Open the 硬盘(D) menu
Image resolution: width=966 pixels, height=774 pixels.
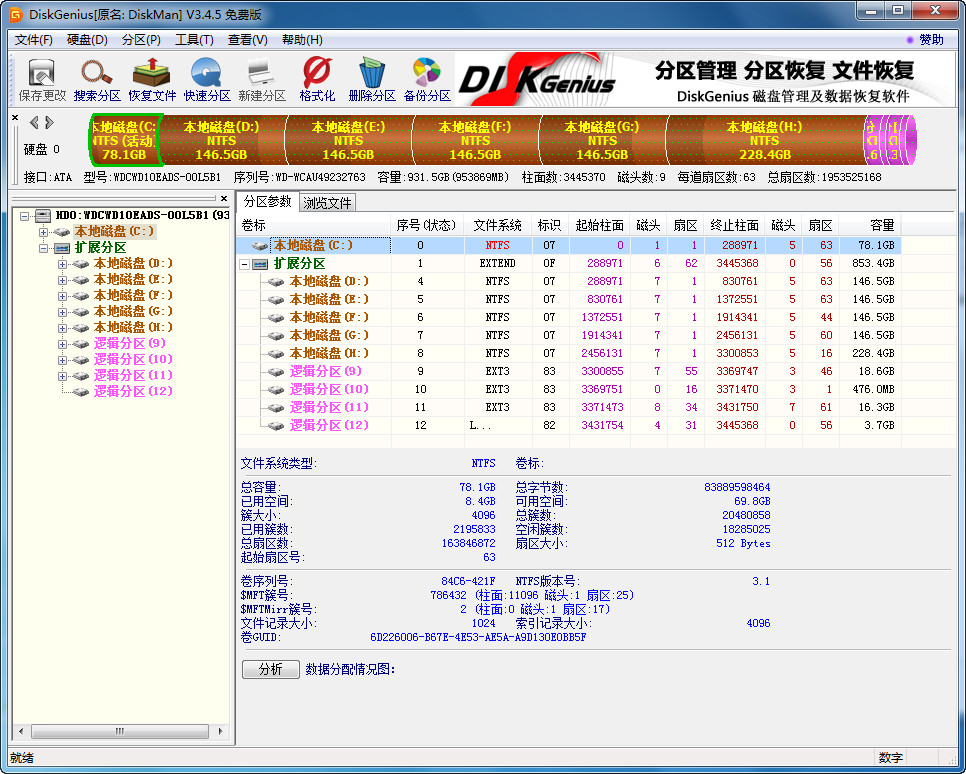click(87, 40)
